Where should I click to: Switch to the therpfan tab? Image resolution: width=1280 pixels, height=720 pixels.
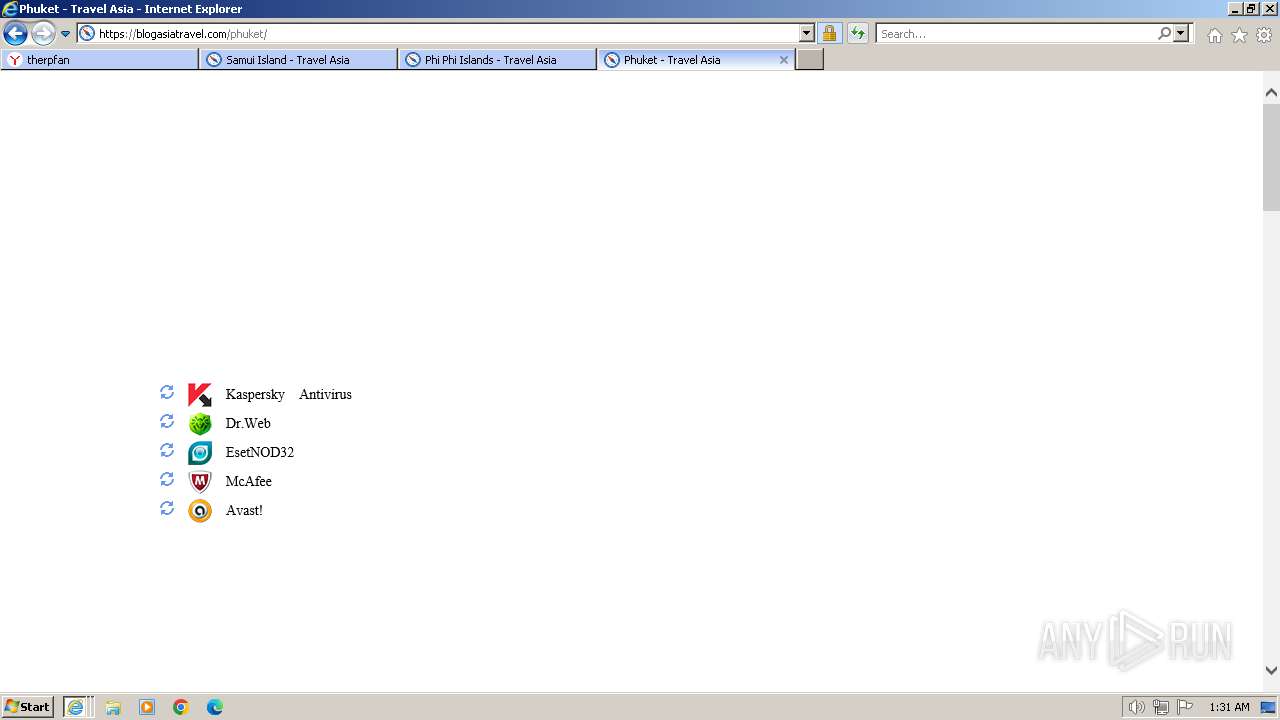(100, 60)
